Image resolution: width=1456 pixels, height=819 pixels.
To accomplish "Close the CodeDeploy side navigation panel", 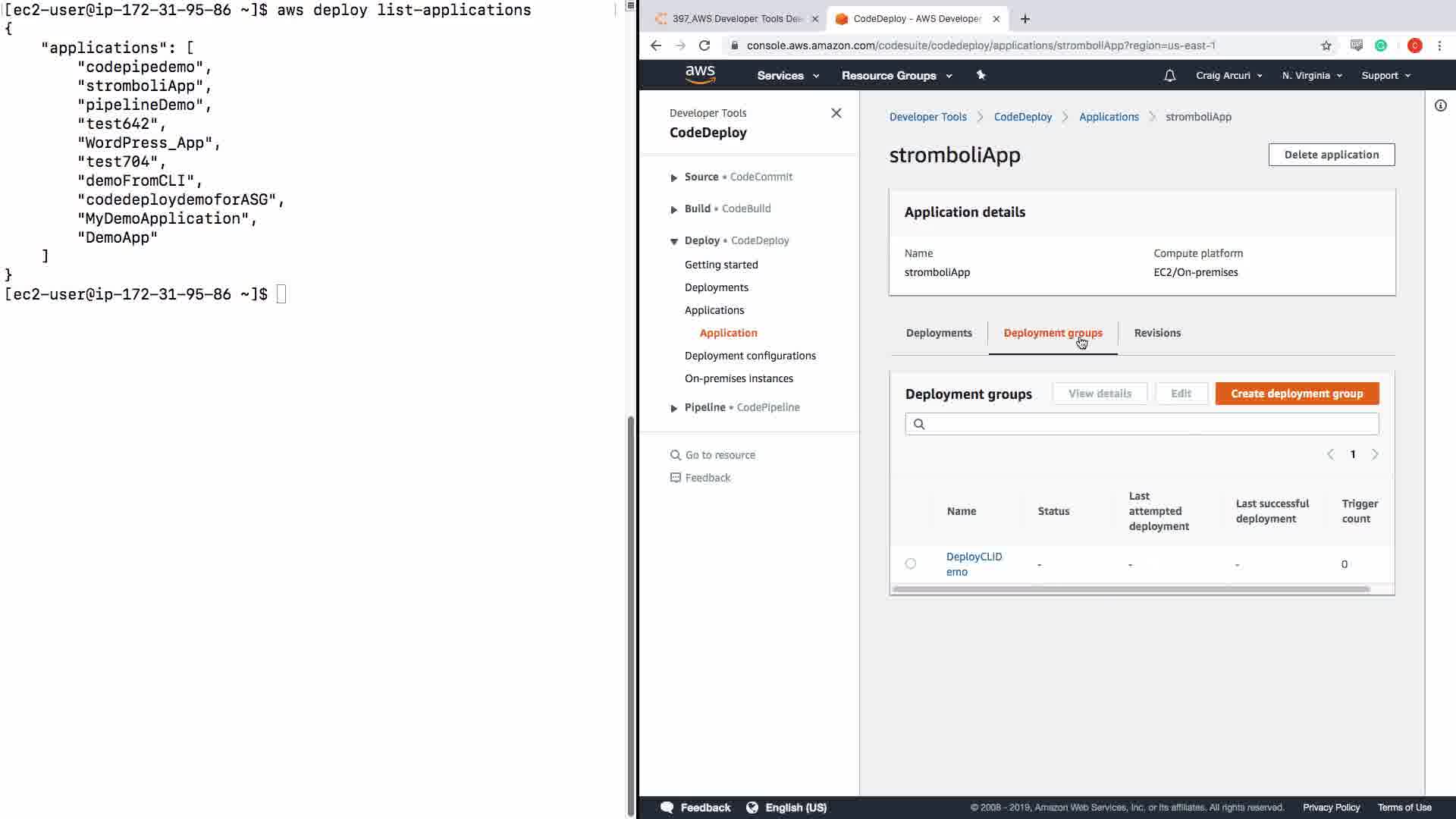I will click(836, 113).
